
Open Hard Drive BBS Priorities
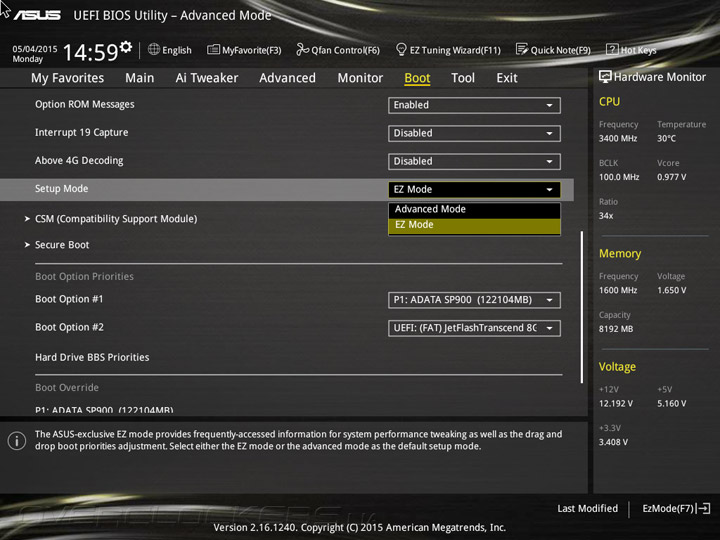click(92, 357)
